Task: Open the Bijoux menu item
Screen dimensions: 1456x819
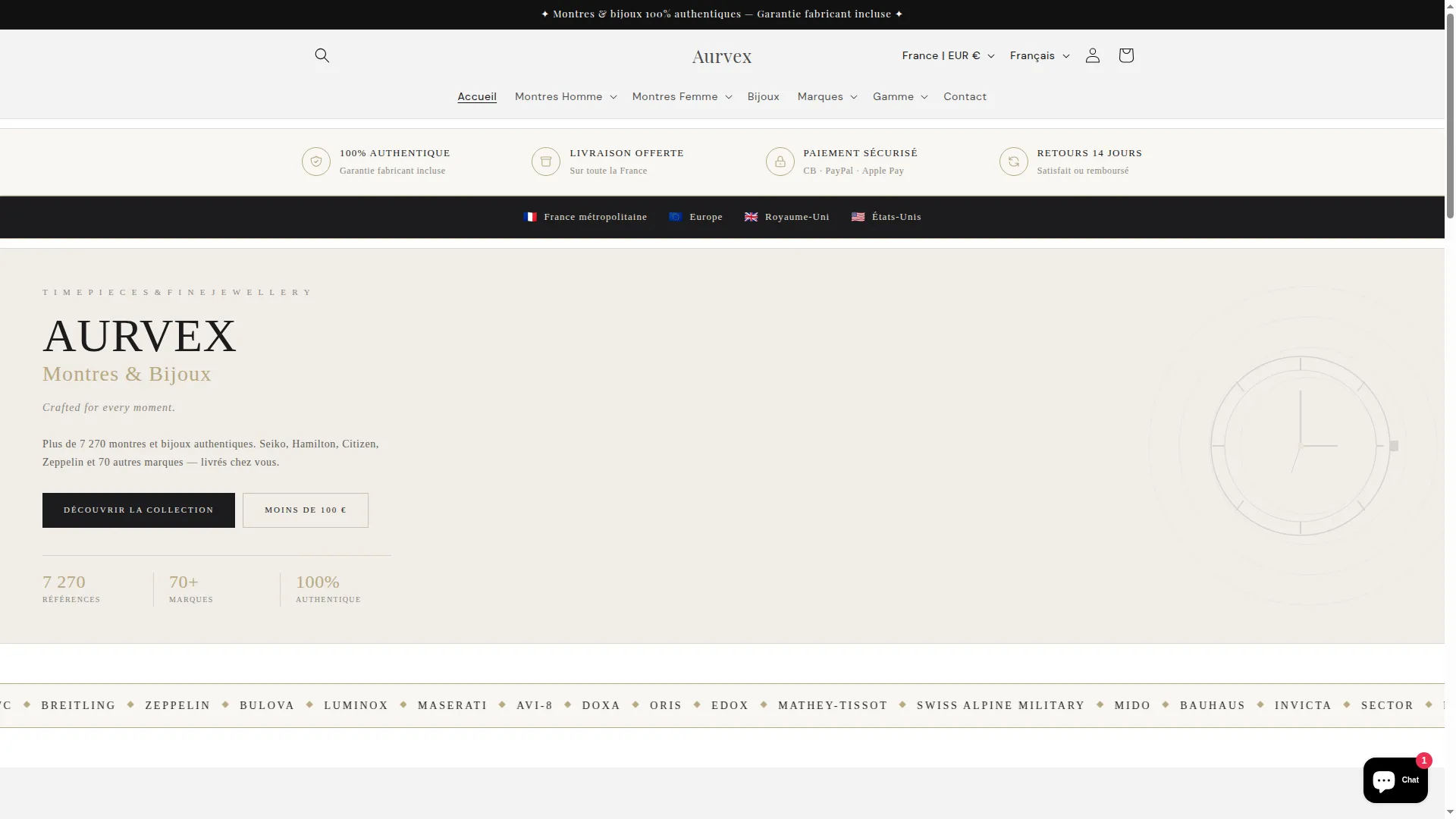Action: pyautogui.click(x=763, y=96)
